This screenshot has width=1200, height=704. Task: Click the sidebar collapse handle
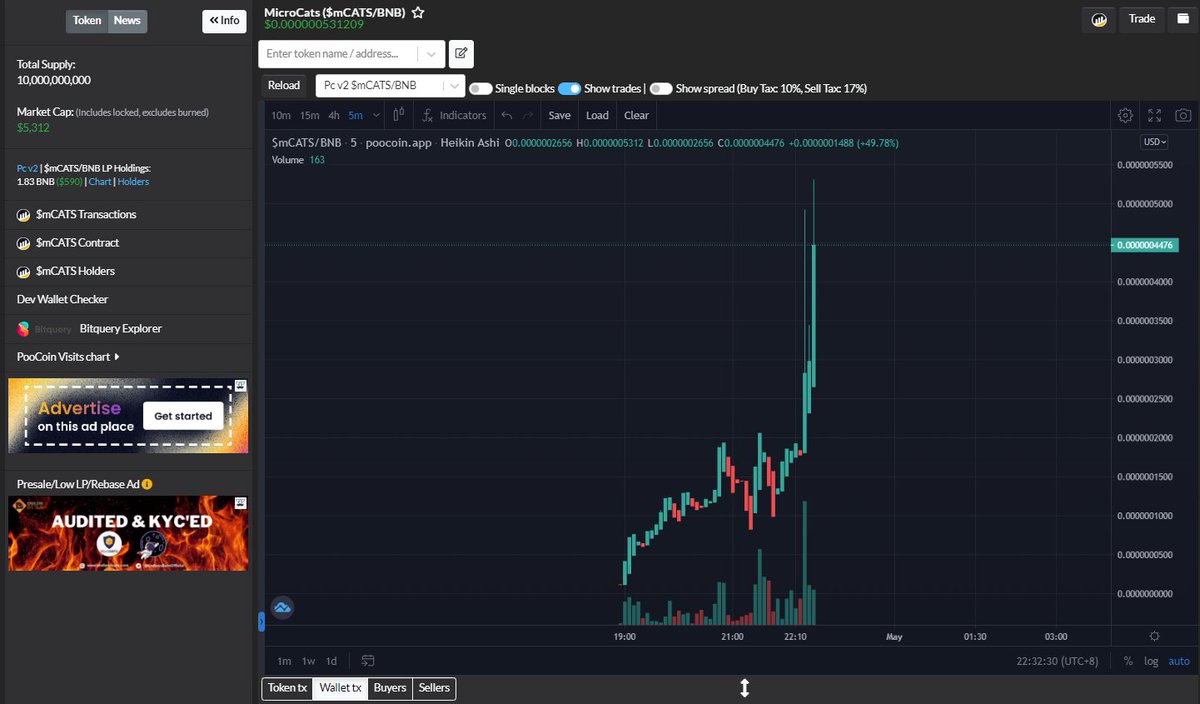click(262, 622)
